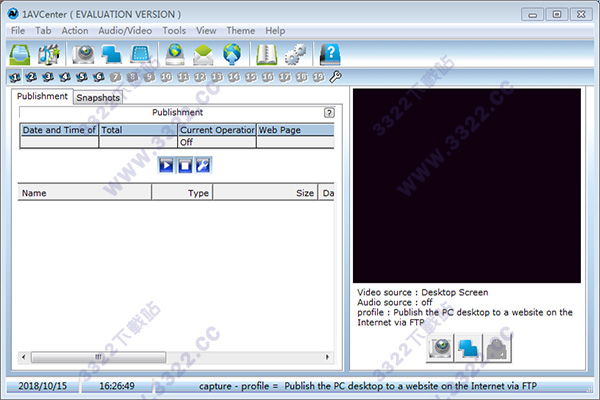Open the Tab menu
This screenshot has height=400, width=600.
(x=43, y=31)
